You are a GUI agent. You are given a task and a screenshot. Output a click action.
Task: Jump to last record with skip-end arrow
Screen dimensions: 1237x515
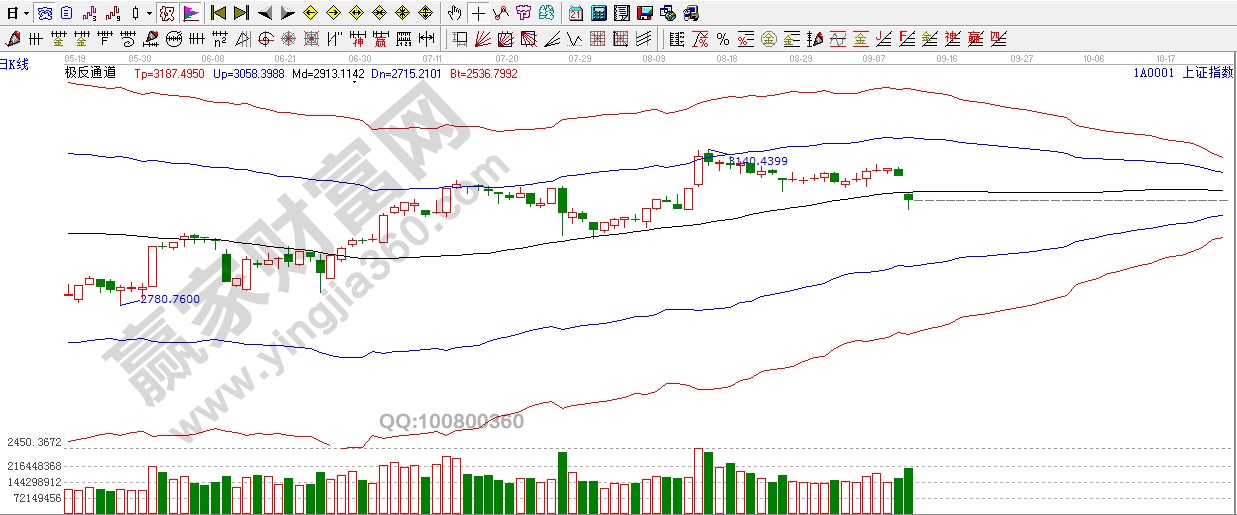pyautogui.click(x=241, y=13)
